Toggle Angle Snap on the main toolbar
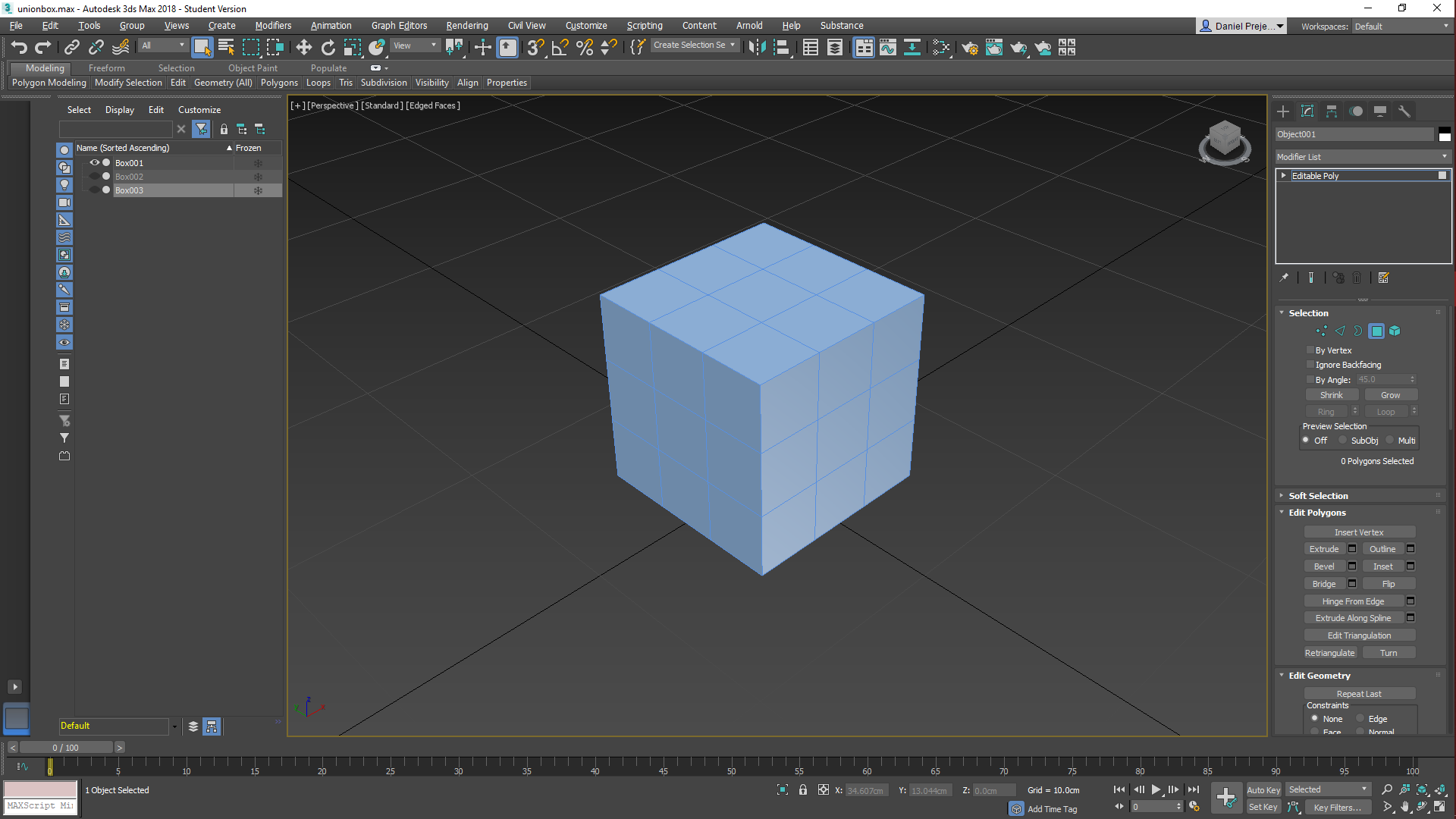This screenshot has width=1456, height=819. click(x=560, y=47)
